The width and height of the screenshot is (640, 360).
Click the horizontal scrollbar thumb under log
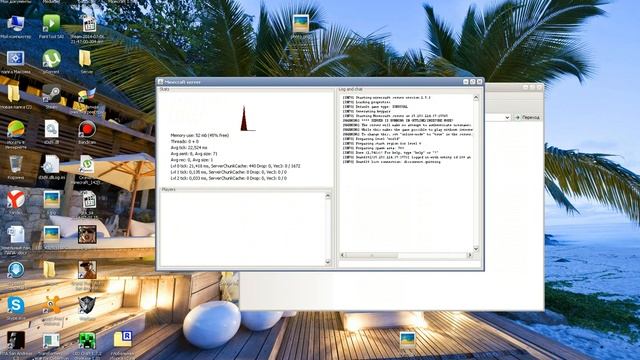(x=371, y=255)
